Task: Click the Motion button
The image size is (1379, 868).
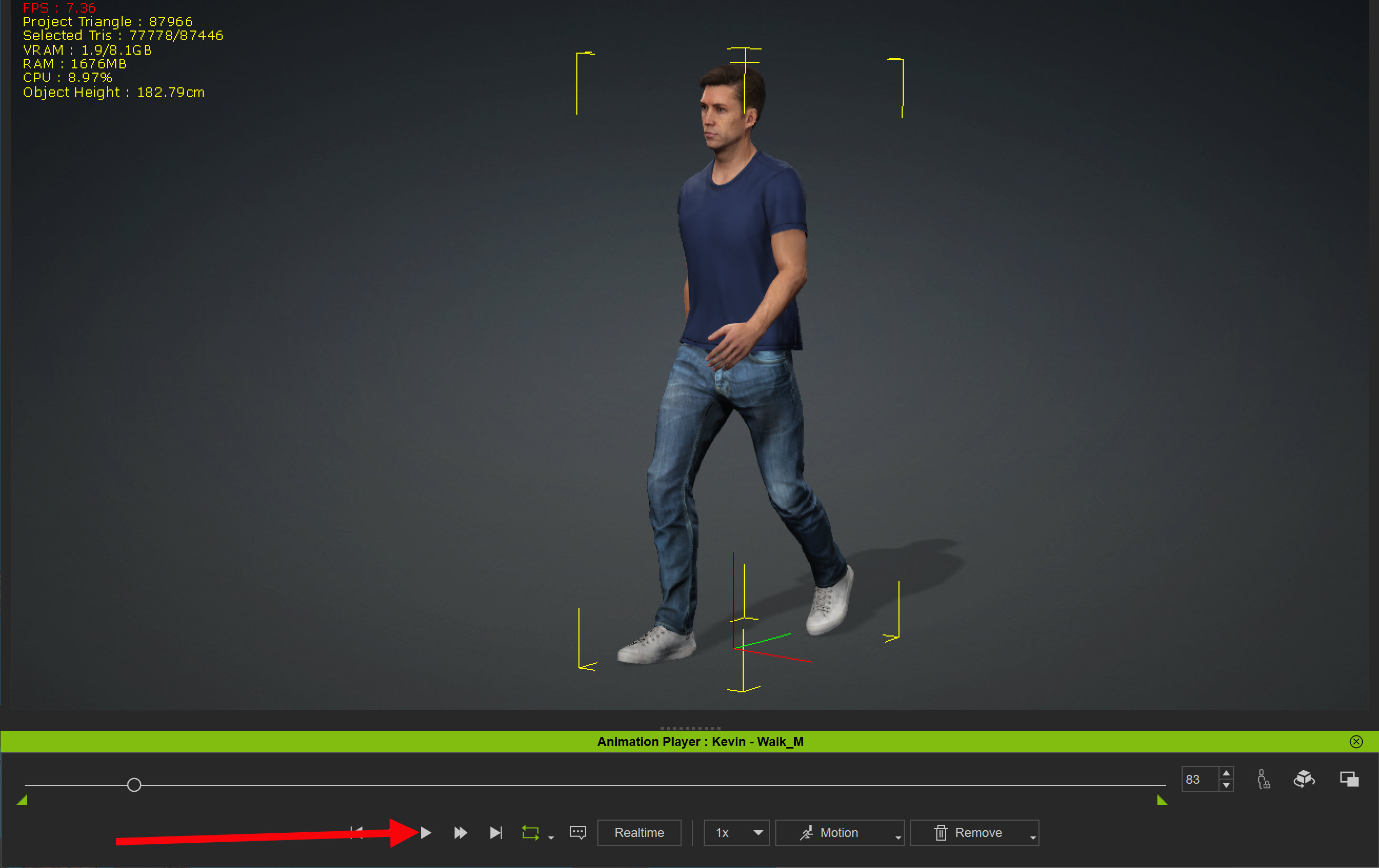Action: click(831, 833)
